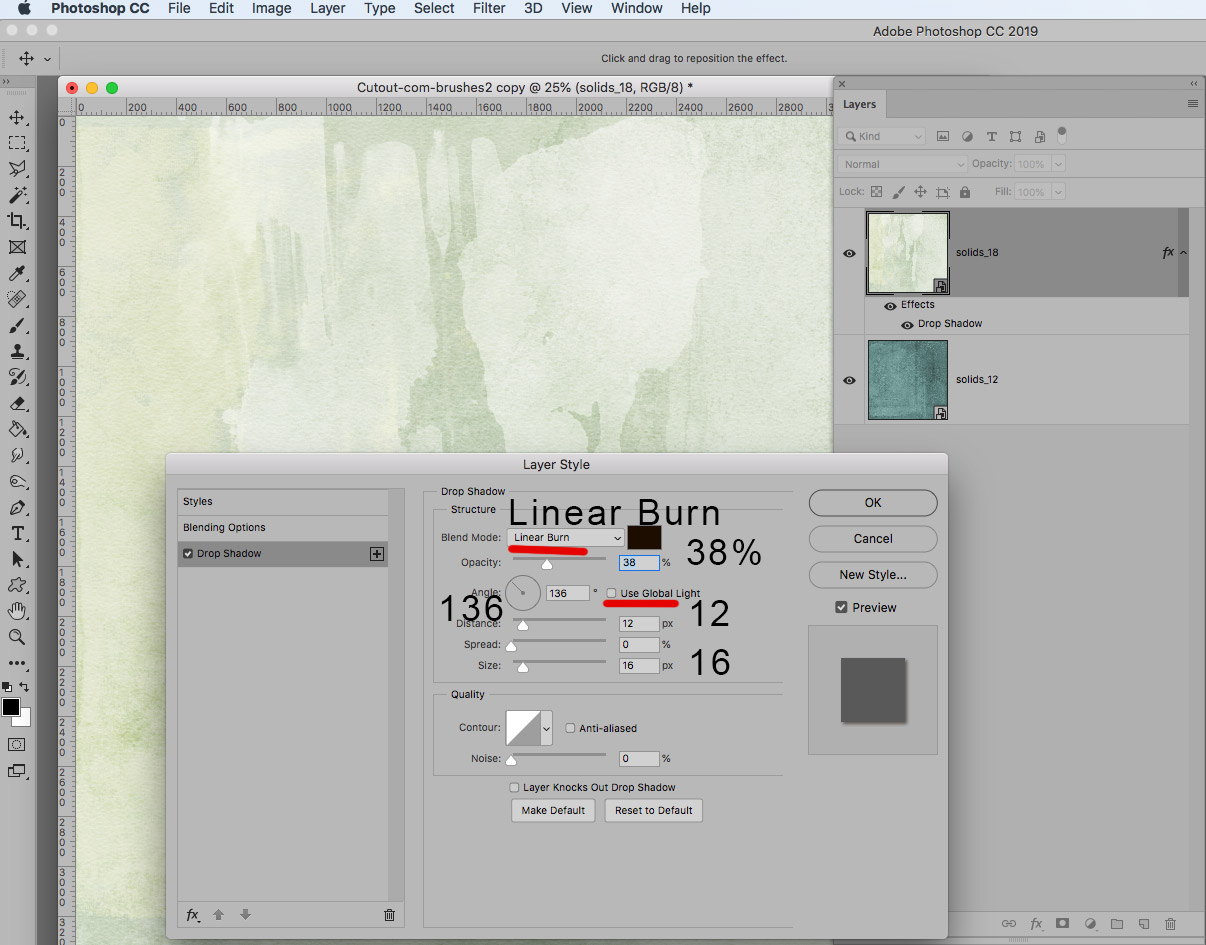Screen dimensions: 1206x945
Task: Open the Blend Mode dropdown showing Linear Burn
Action: 566,538
